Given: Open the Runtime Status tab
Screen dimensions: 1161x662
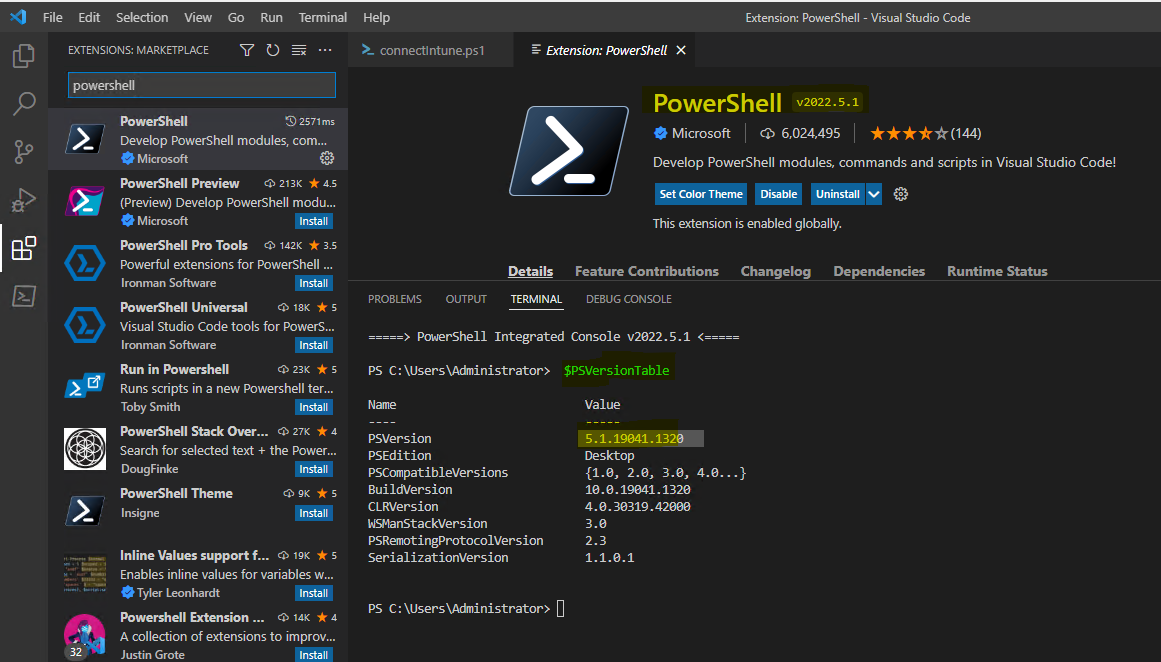Looking at the screenshot, I should tap(997, 271).
